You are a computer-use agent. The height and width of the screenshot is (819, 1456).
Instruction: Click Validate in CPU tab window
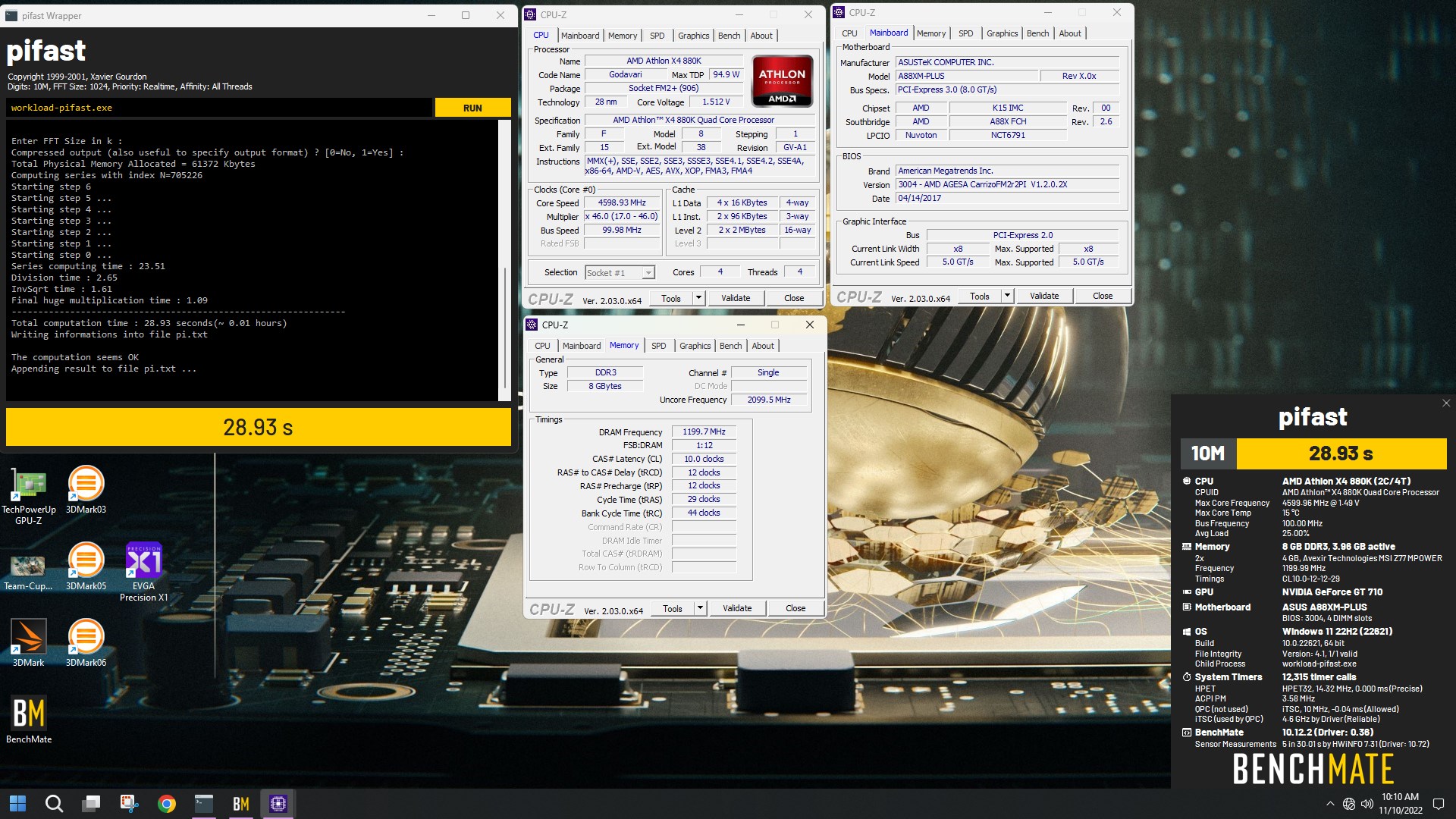click(736, 298)
